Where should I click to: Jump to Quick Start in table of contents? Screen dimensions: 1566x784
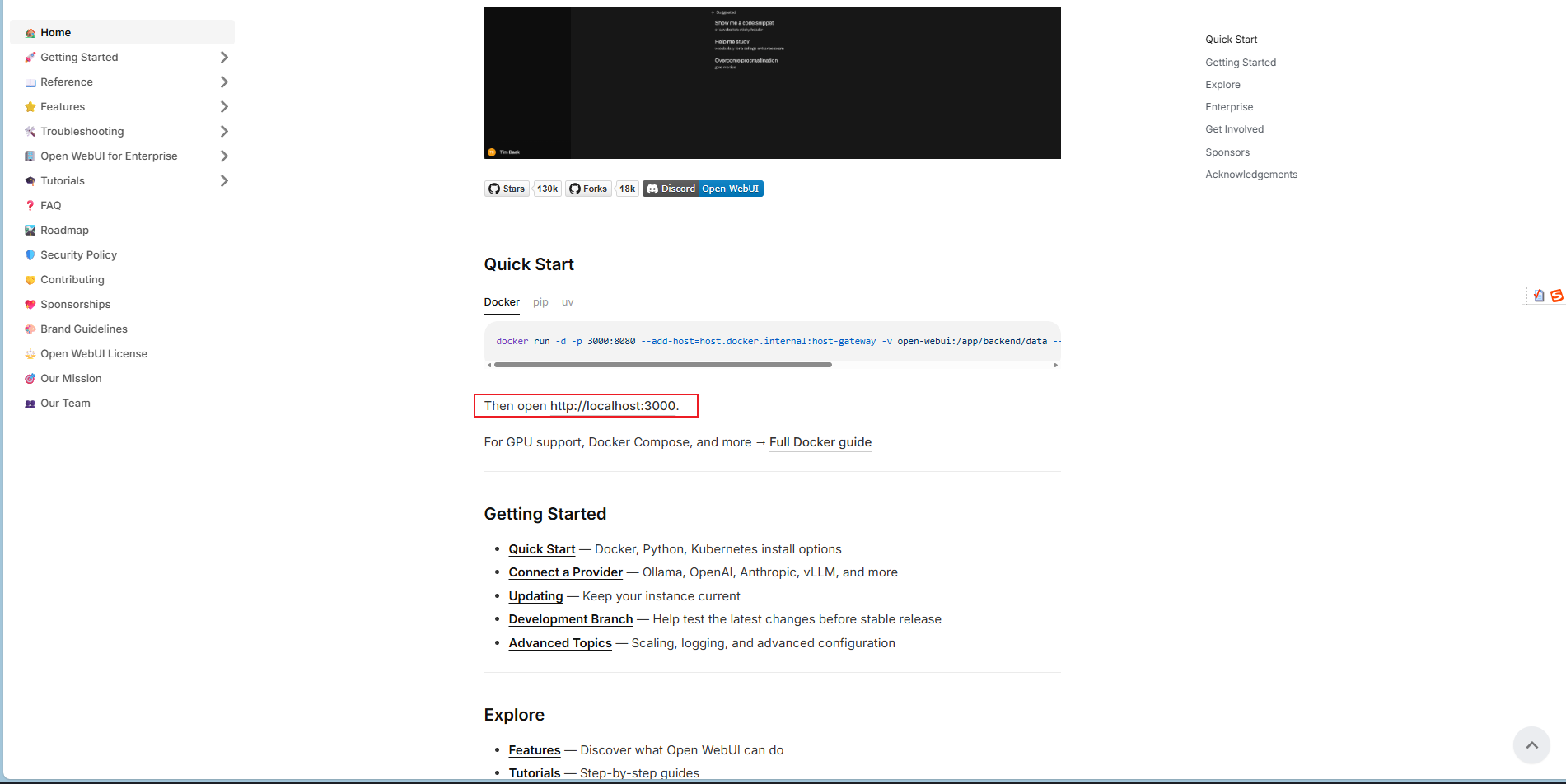(1231, 40)
